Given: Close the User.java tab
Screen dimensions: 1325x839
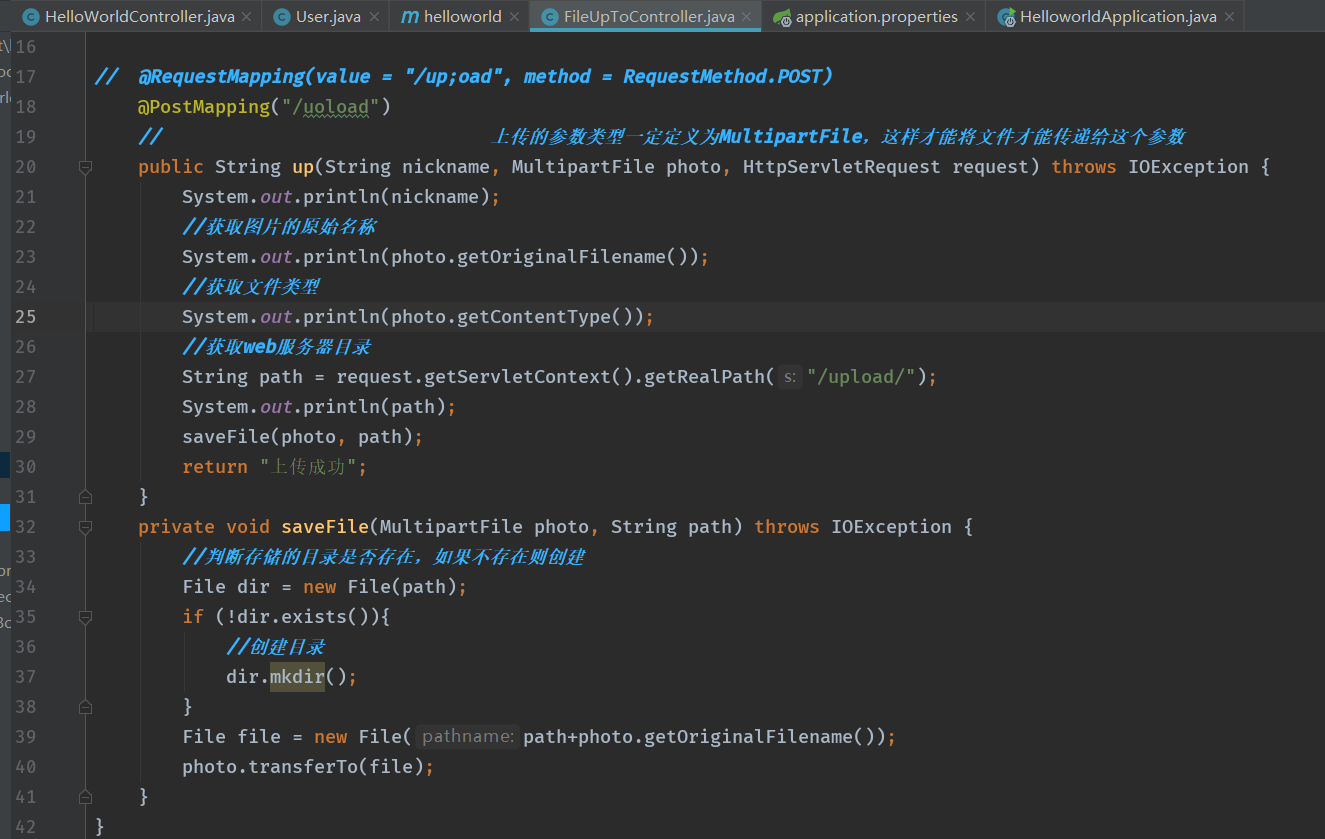Looking at the screenshot, I should click(x=374, y=17).
